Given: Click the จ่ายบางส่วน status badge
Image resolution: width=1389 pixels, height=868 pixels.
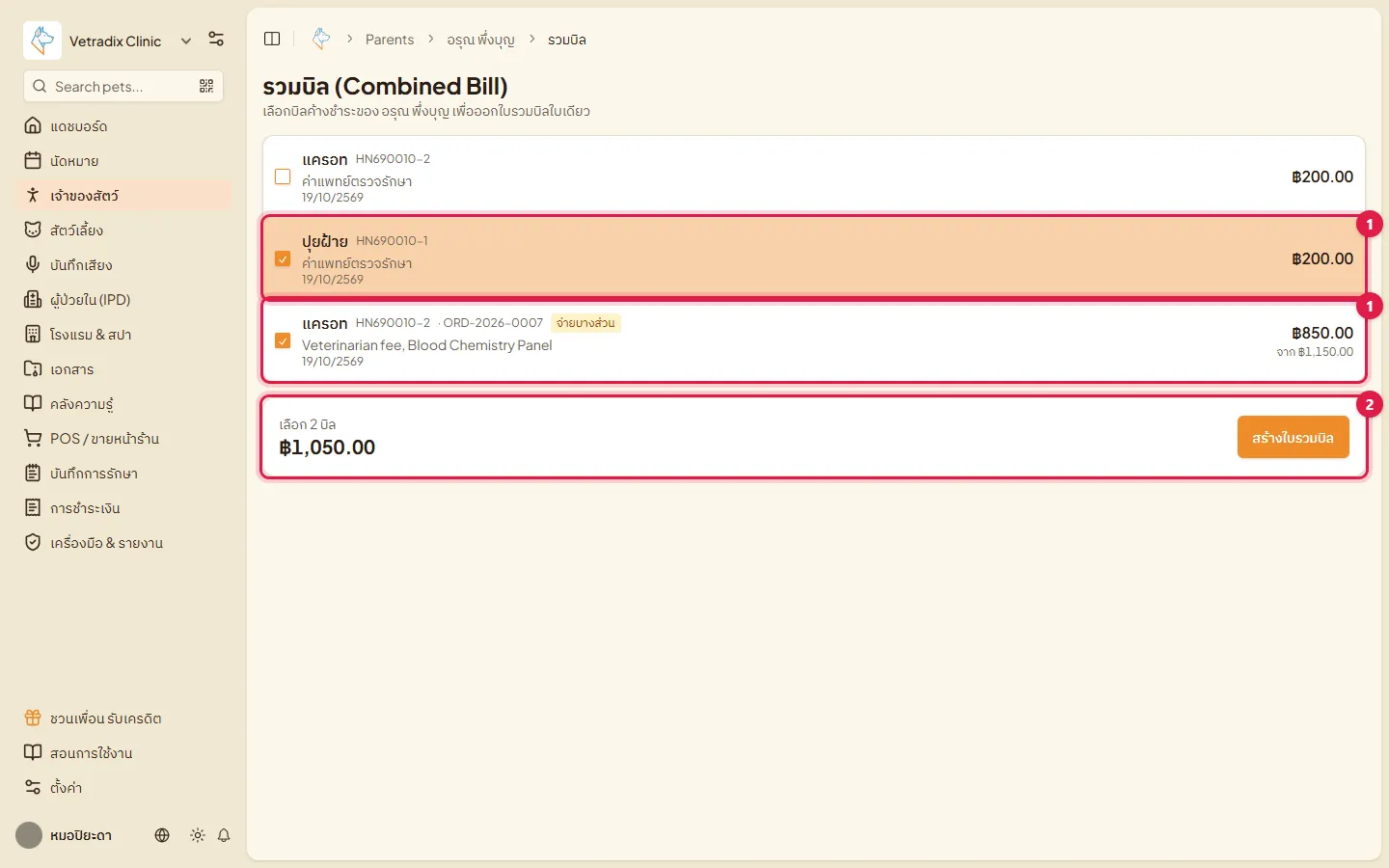Looking at the screenshot, I should (x=586, y=323).
